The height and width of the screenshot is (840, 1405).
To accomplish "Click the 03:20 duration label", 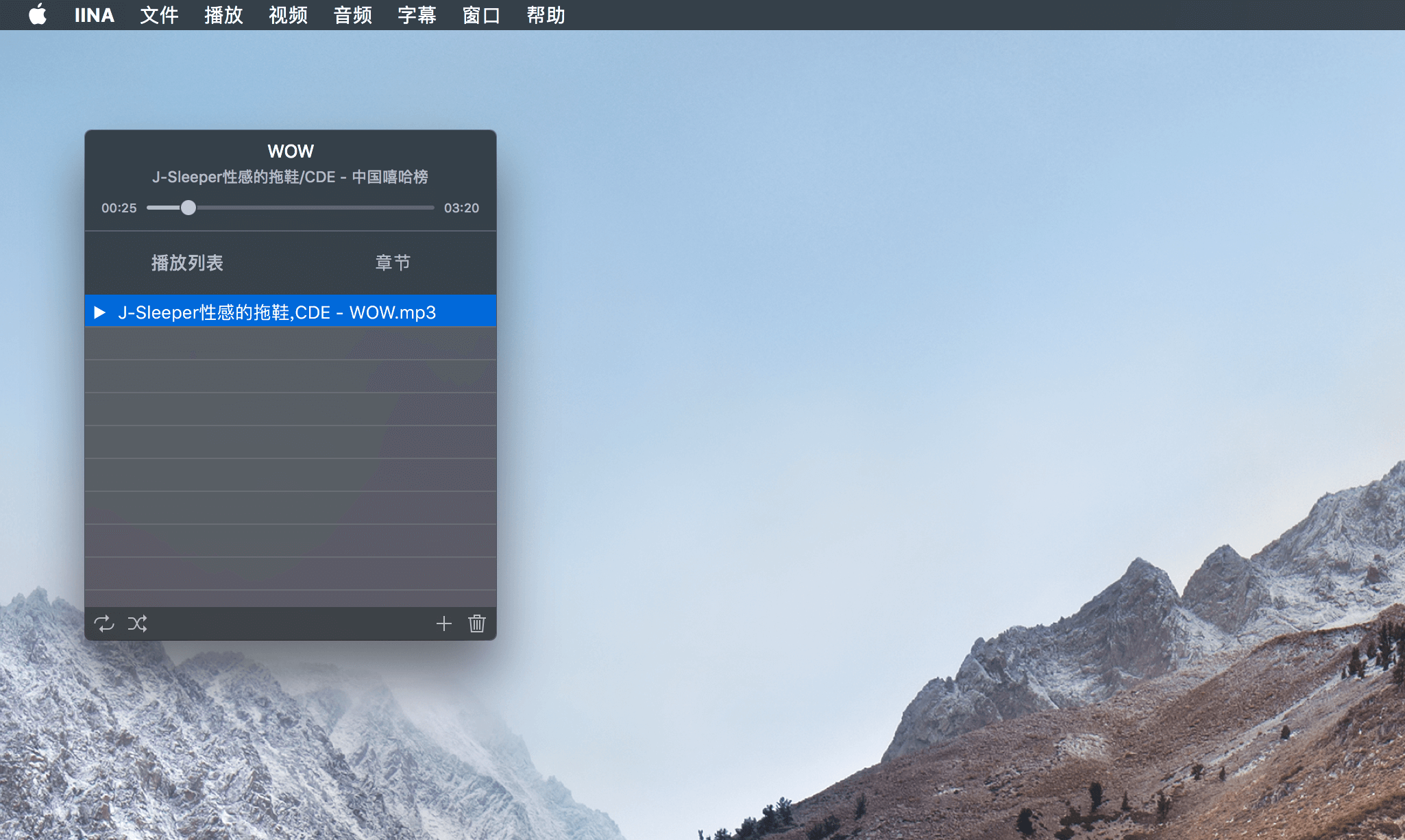I will tap(461, 208).
